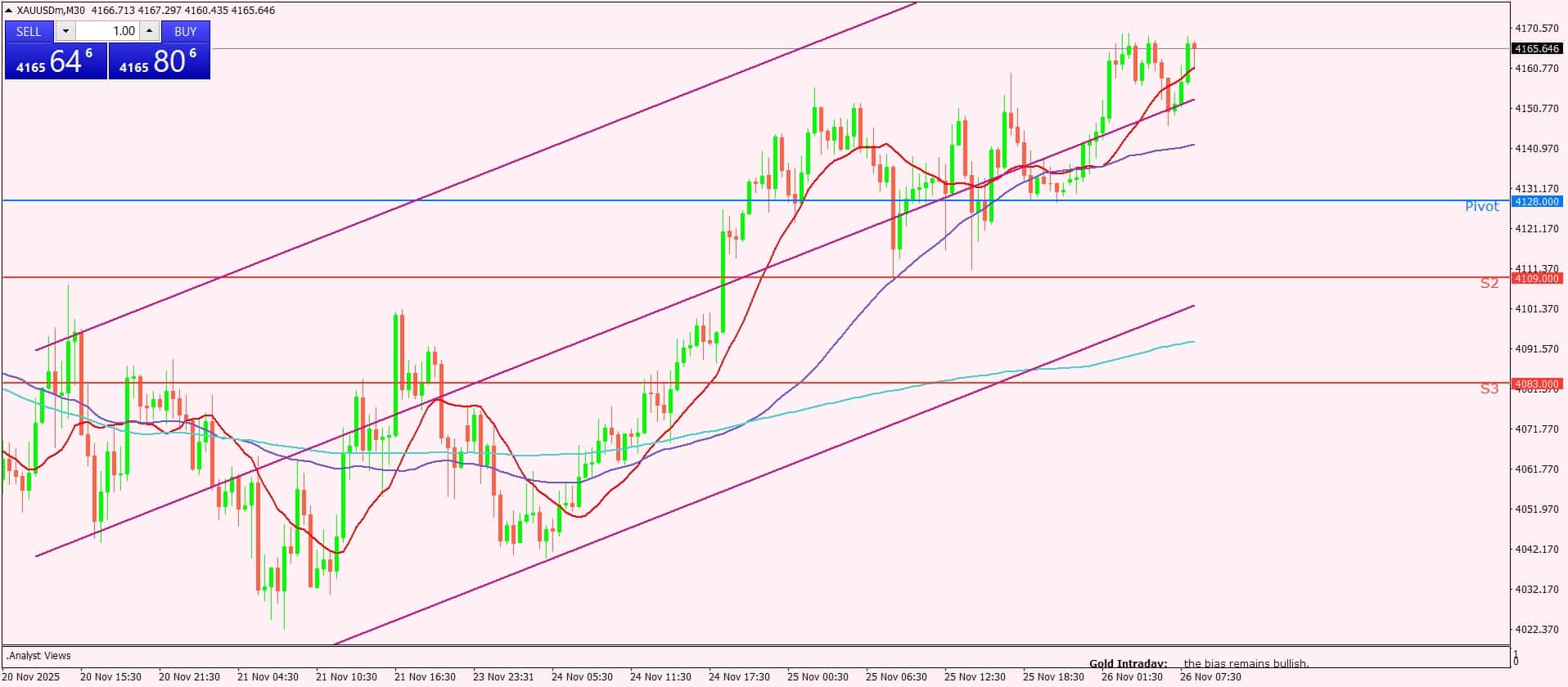Click the 24 Nov 17:30 time label

[739, 676]
